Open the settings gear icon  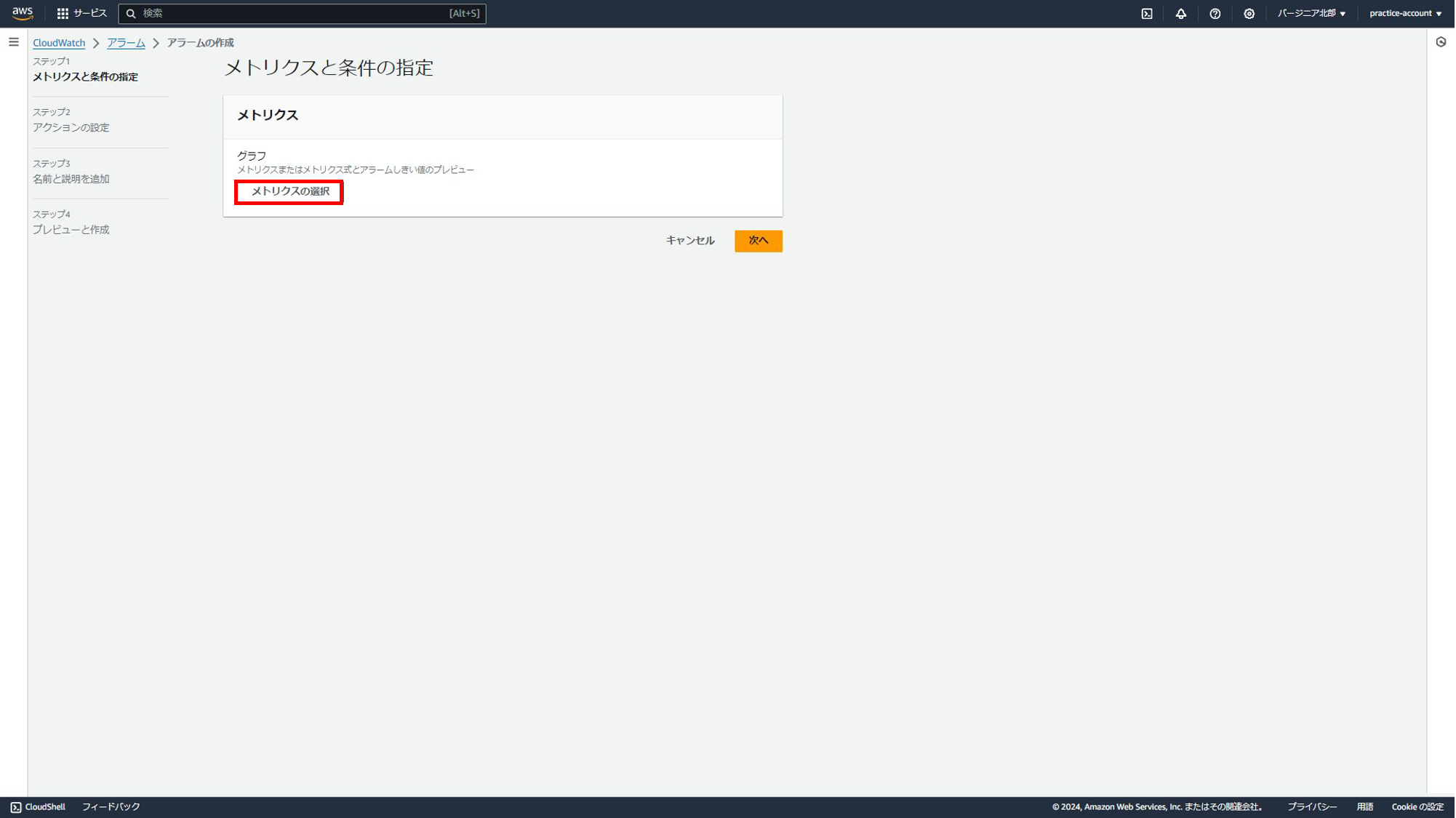(x=1249, y=13)
